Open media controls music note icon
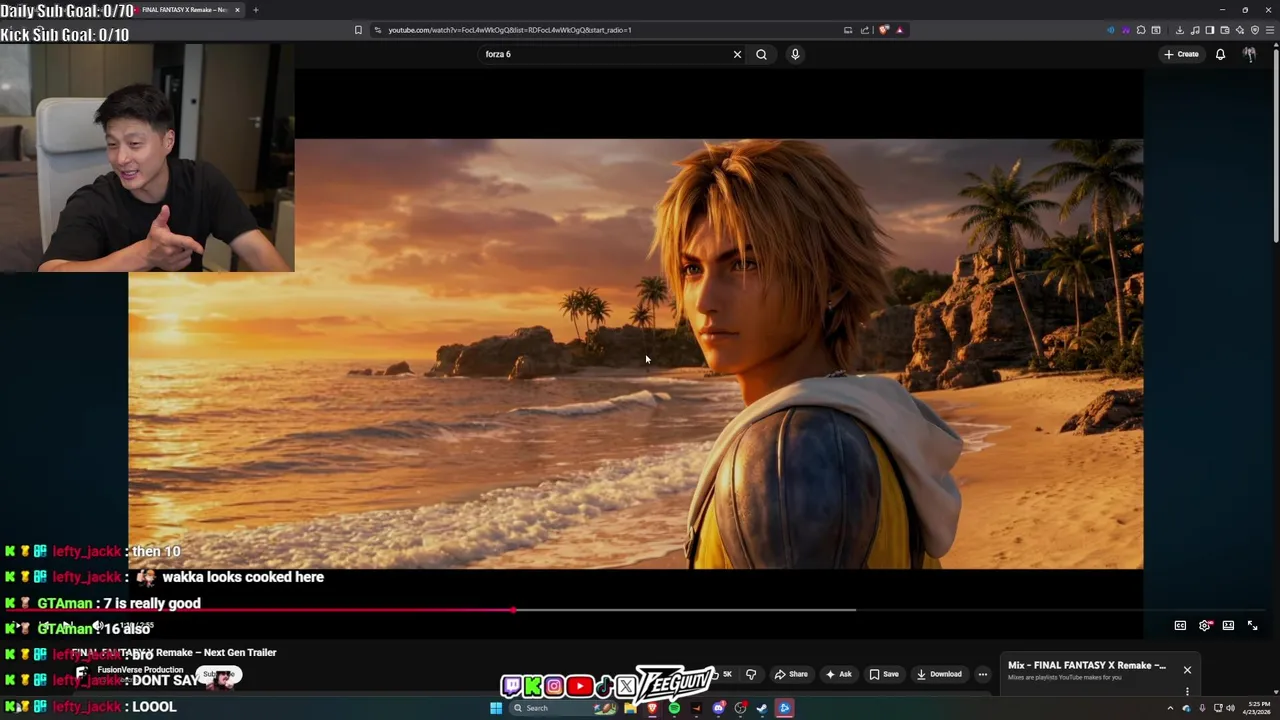This screenshot has height=720, width=1280. click(1195, 30)
